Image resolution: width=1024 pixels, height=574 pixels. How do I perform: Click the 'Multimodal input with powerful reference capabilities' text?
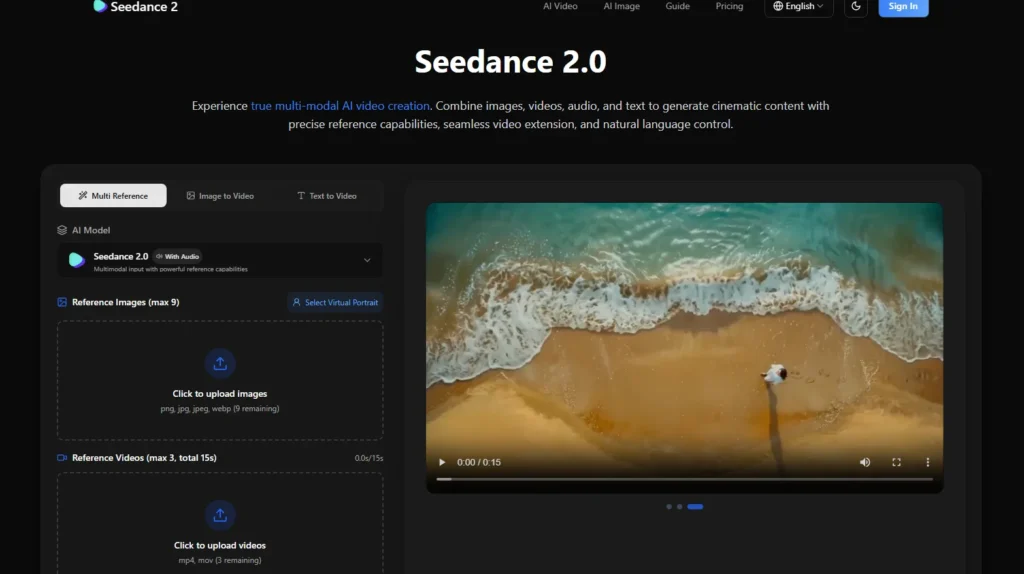(x=170, y=269)
